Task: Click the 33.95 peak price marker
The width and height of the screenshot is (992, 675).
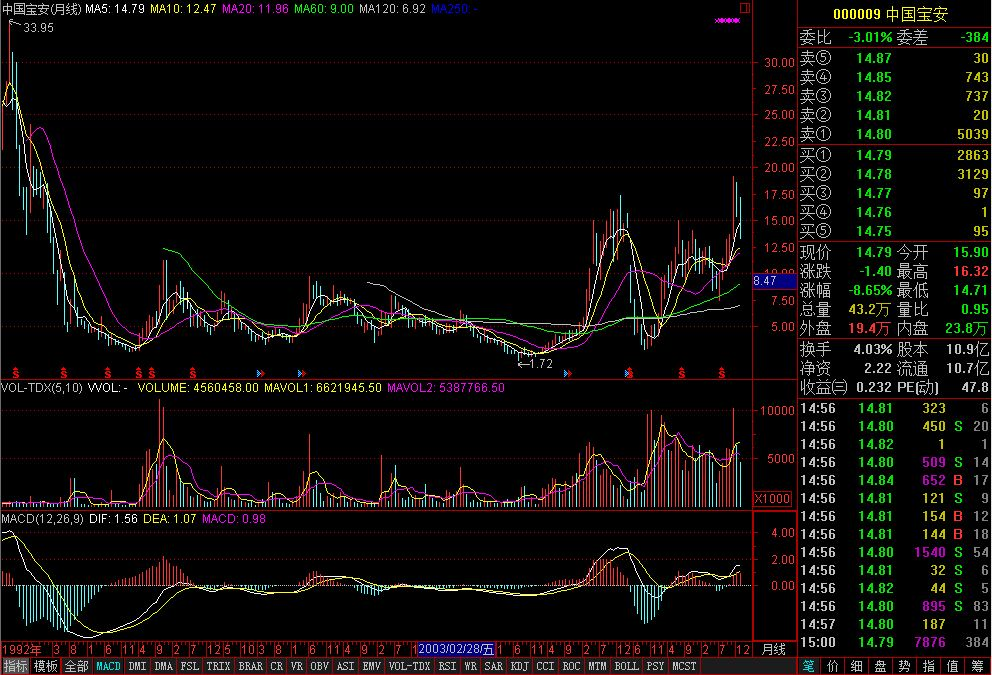Action: [38, 28]
